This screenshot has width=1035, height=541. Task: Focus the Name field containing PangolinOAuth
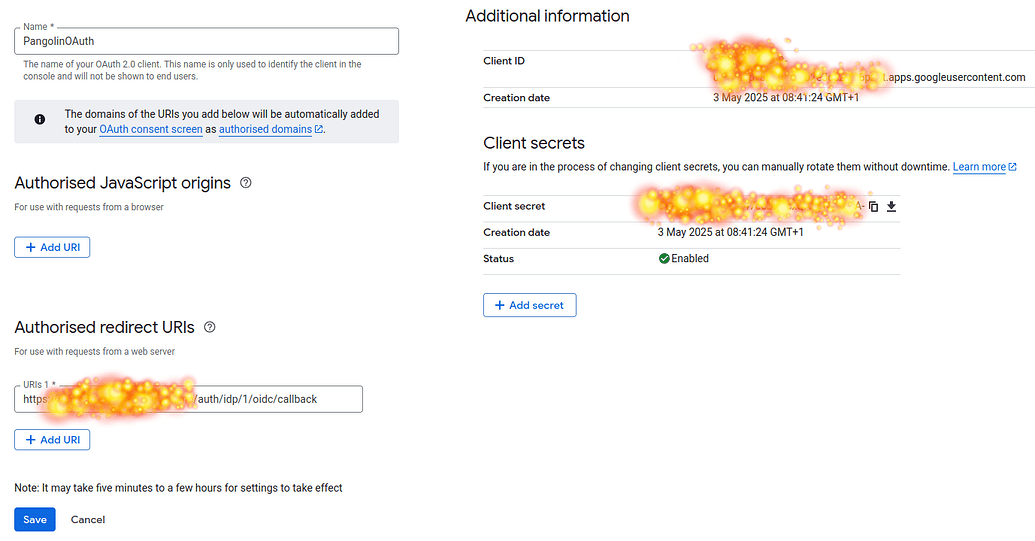point(206,41)
